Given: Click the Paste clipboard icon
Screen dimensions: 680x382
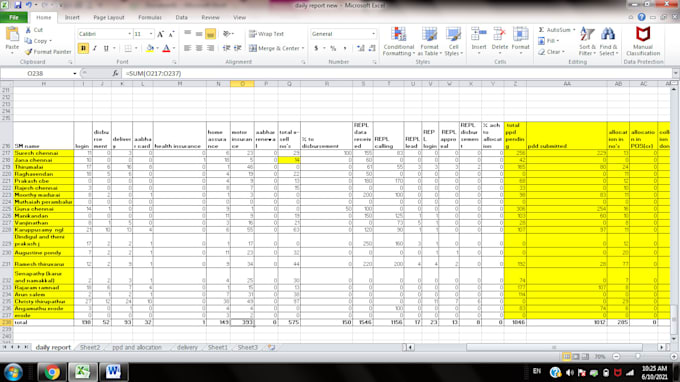Looking at the screenshot, I should coord(12,35).
